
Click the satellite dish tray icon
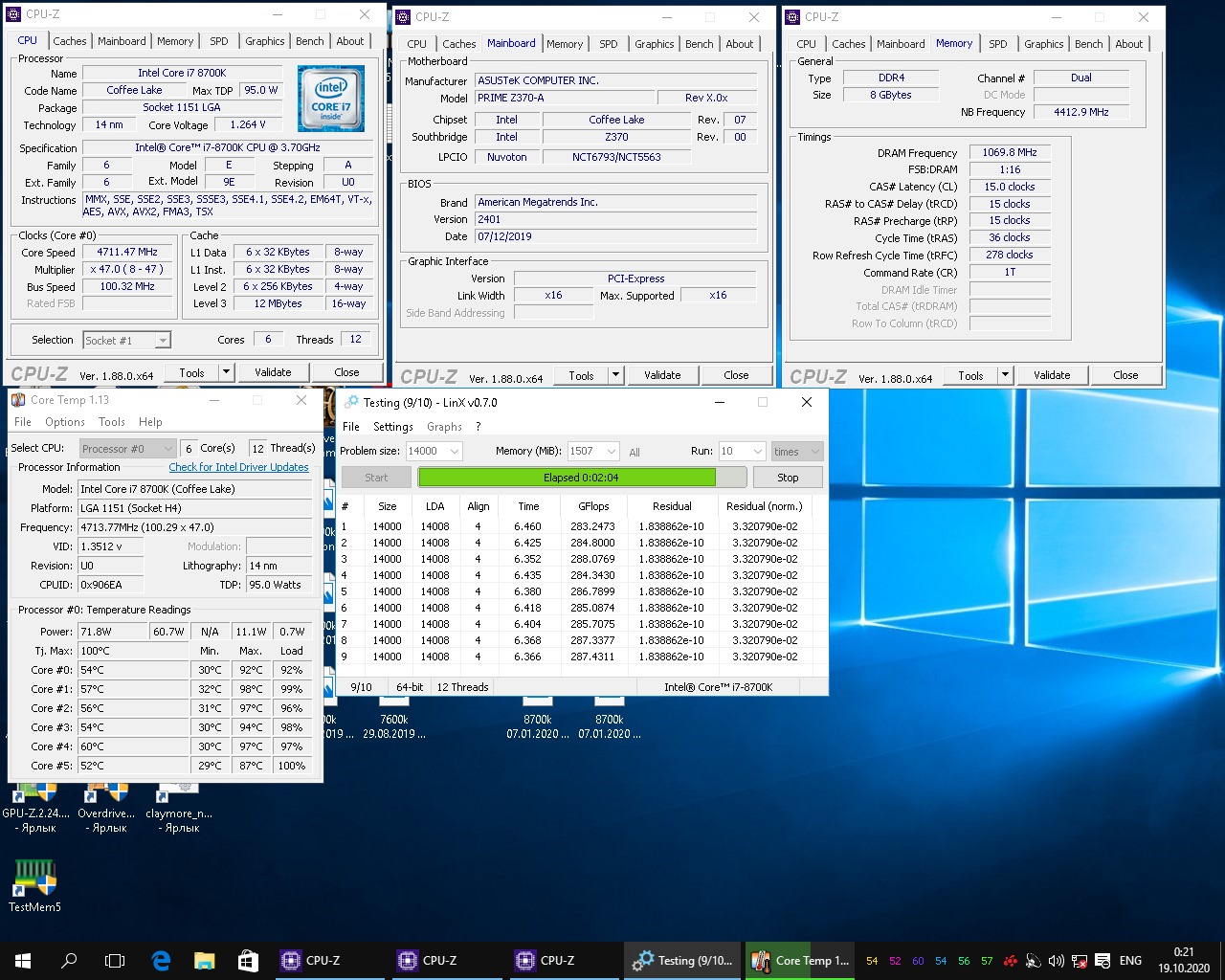pyautogui.click(x=1033, y=961)
